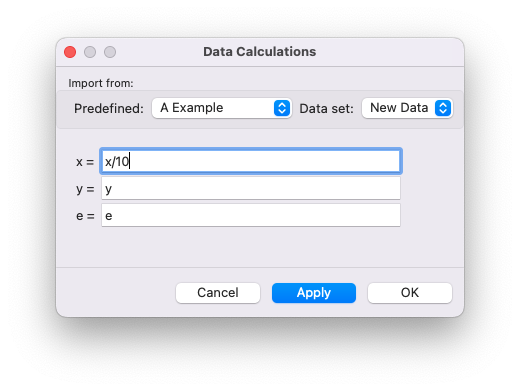Click the 'e =' label
This screenshot has width=520, height=391.
[x=85, y=216]
